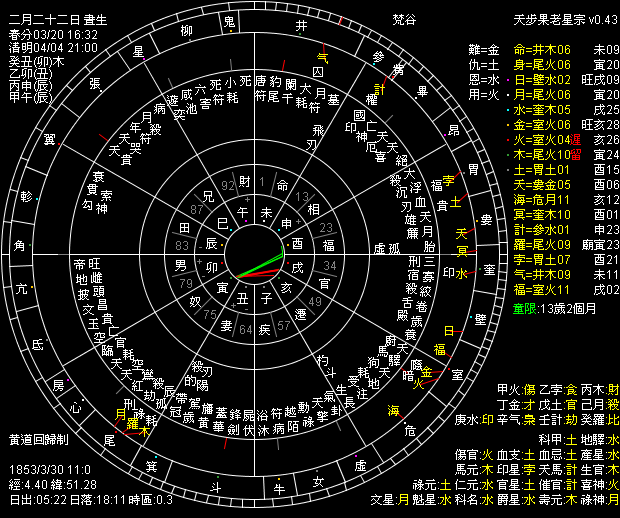Select the yellow 冥 marker near 婁

coord(462,248)
